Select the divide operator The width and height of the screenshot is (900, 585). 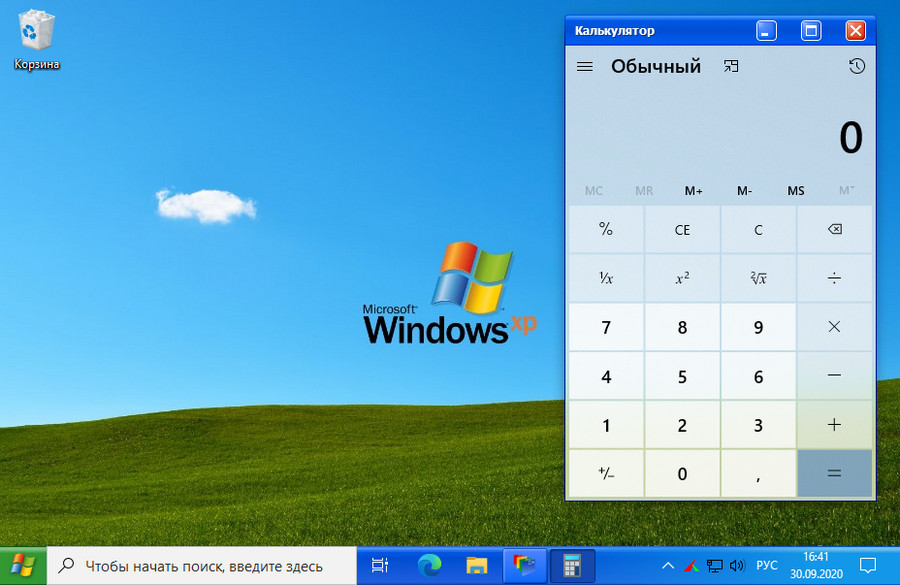835,278
